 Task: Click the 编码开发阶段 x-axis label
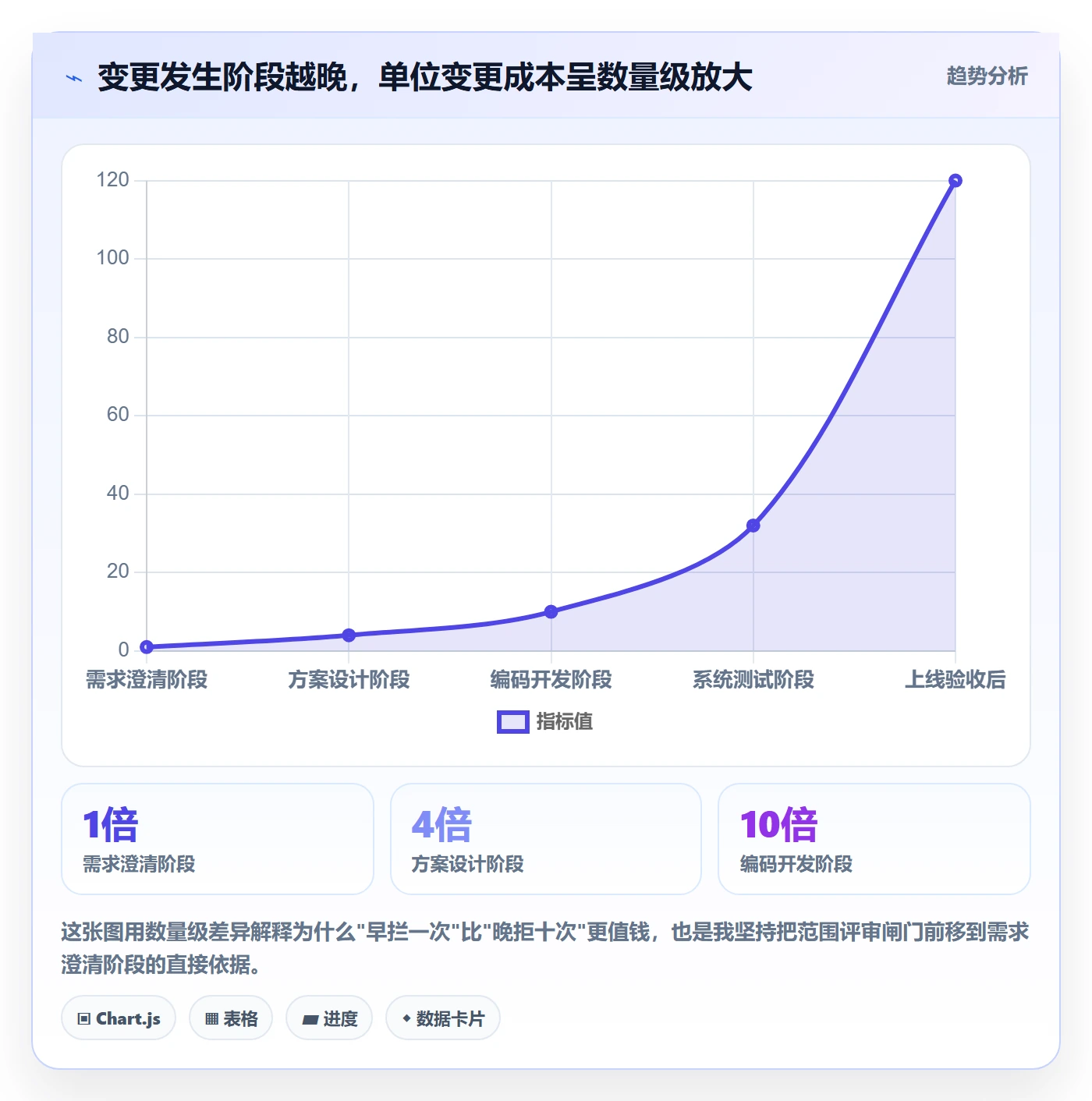pyautogui.click(x=551, y=680)
